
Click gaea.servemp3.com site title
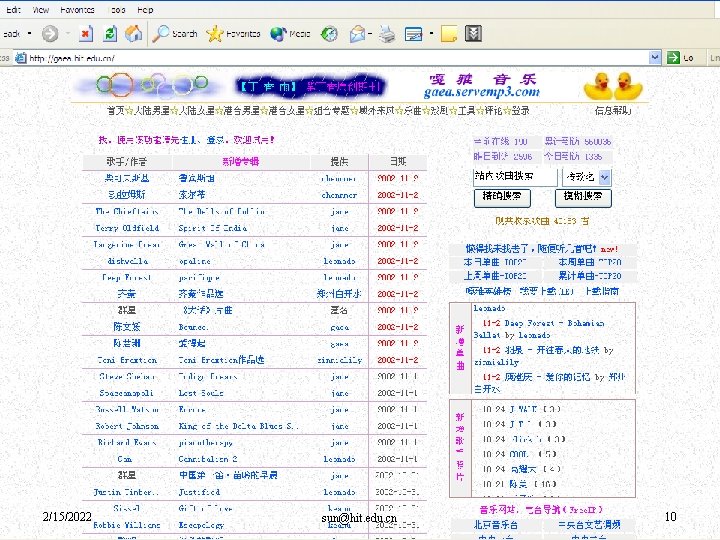[x=482, y=92]
